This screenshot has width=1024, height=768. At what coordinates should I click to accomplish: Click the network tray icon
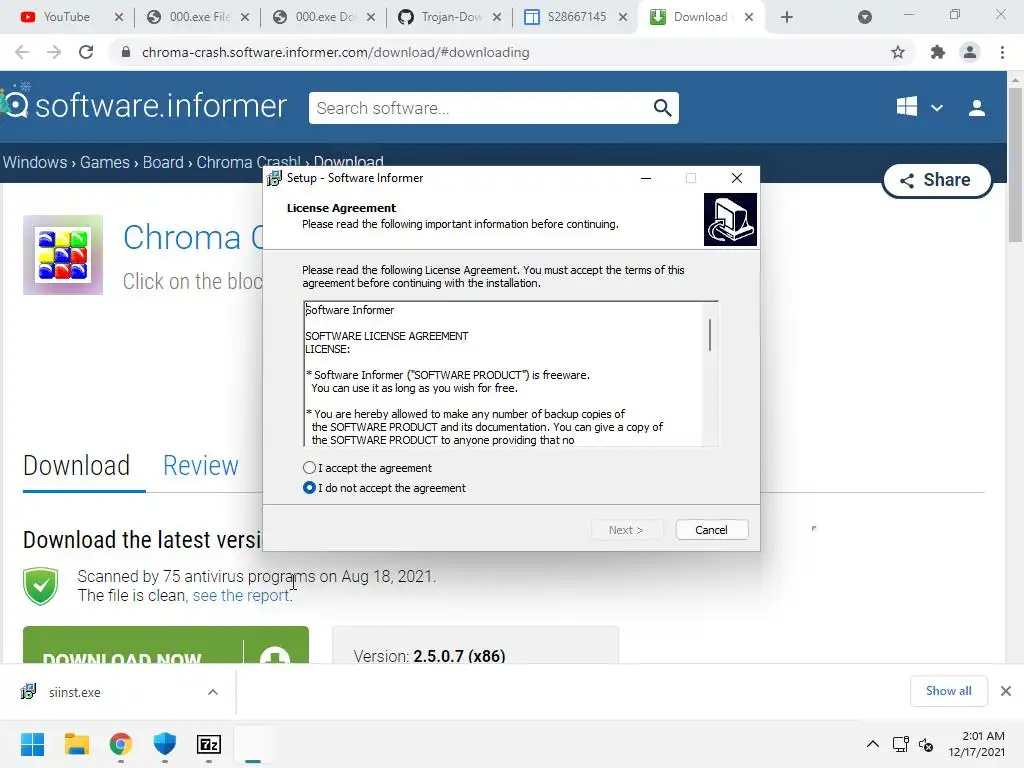901,744
